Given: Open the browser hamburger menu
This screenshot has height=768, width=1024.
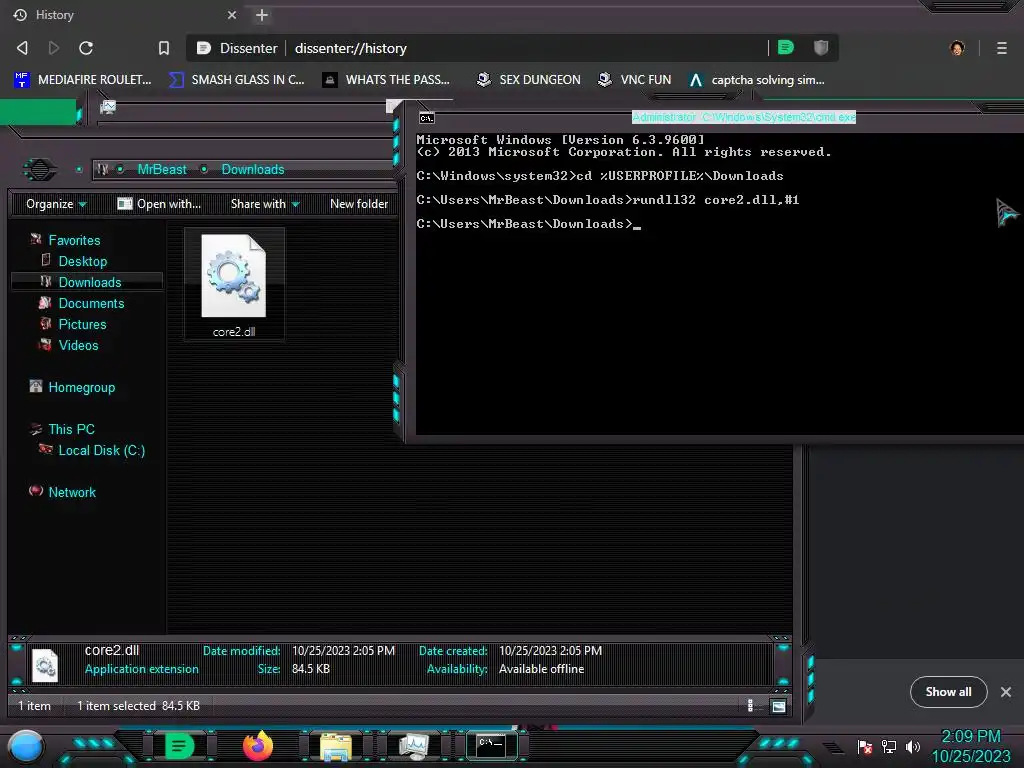Looking at the screenshot, I should [1002, 48].
